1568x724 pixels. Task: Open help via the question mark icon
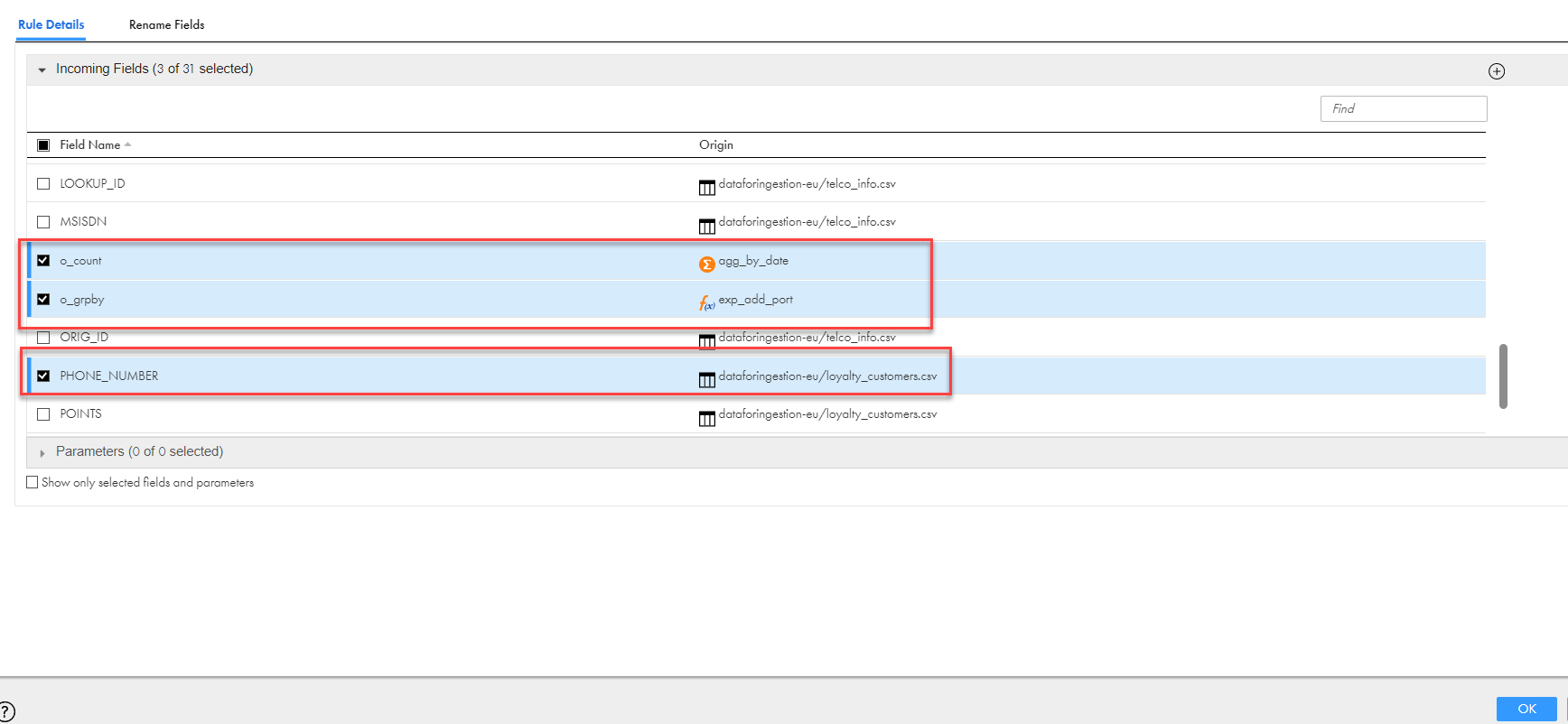point(7,711)
